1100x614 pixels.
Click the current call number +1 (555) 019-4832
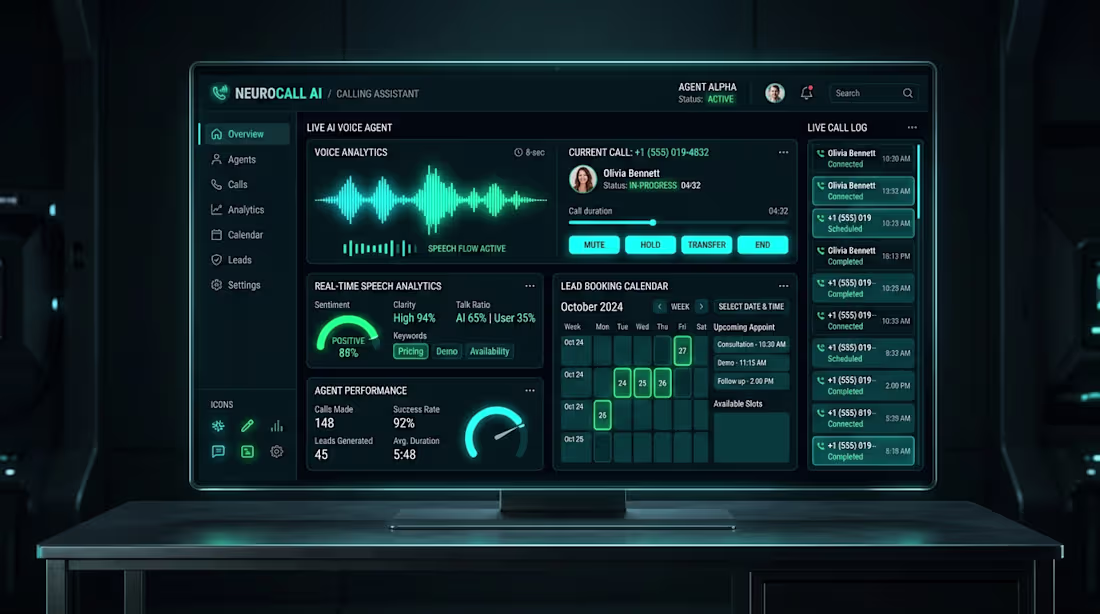coord(671,152)
